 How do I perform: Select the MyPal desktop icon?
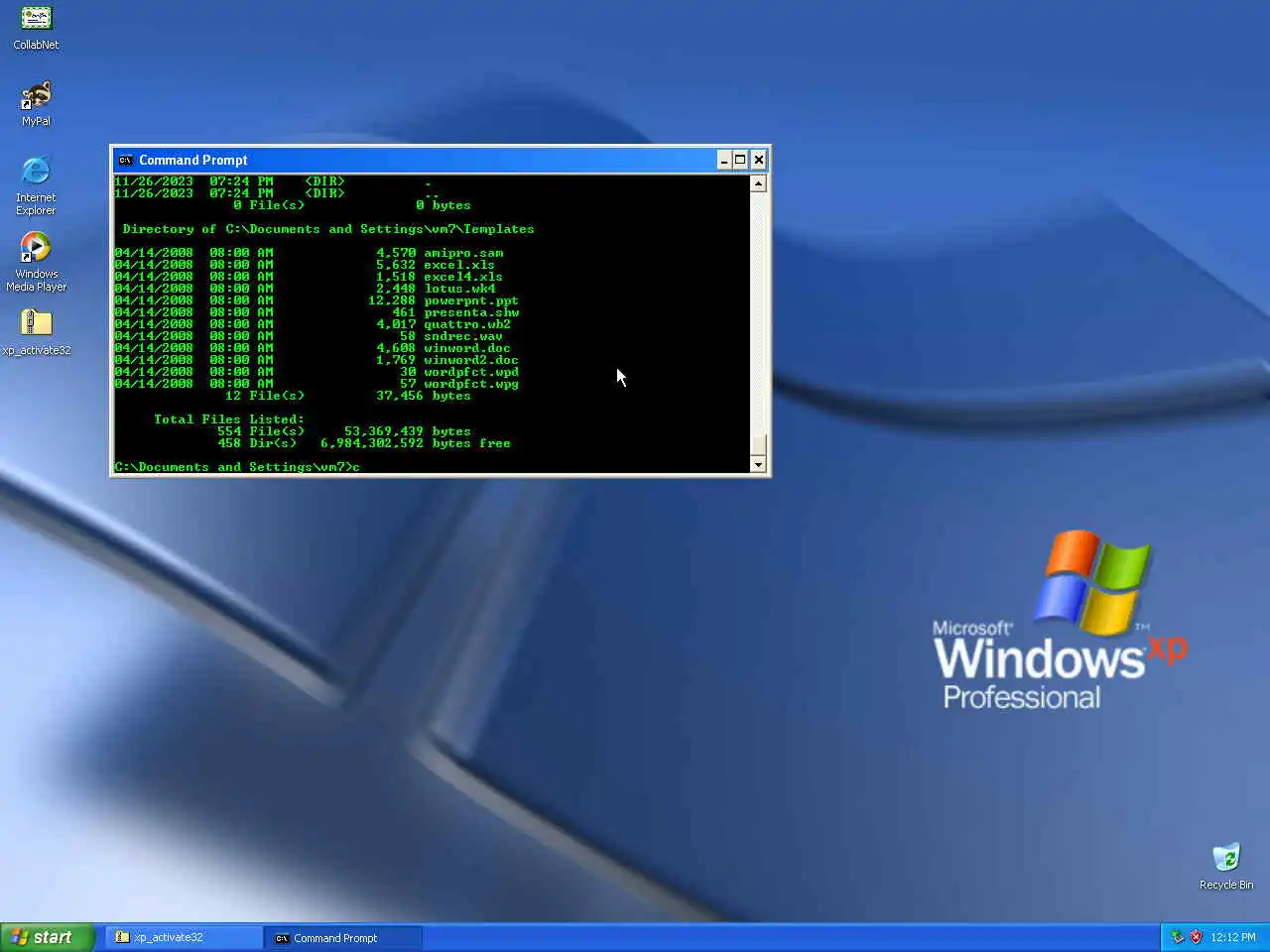click(36, 104)
